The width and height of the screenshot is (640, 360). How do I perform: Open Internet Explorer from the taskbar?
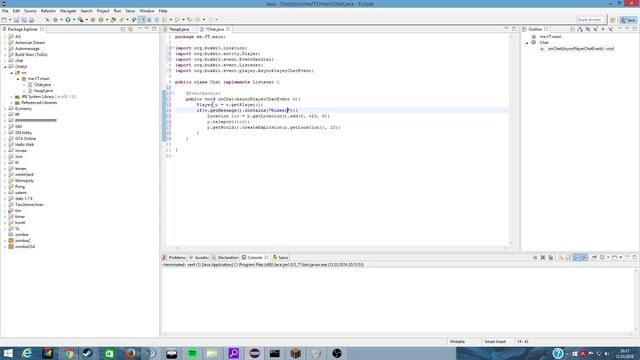[x=27, y=353]
